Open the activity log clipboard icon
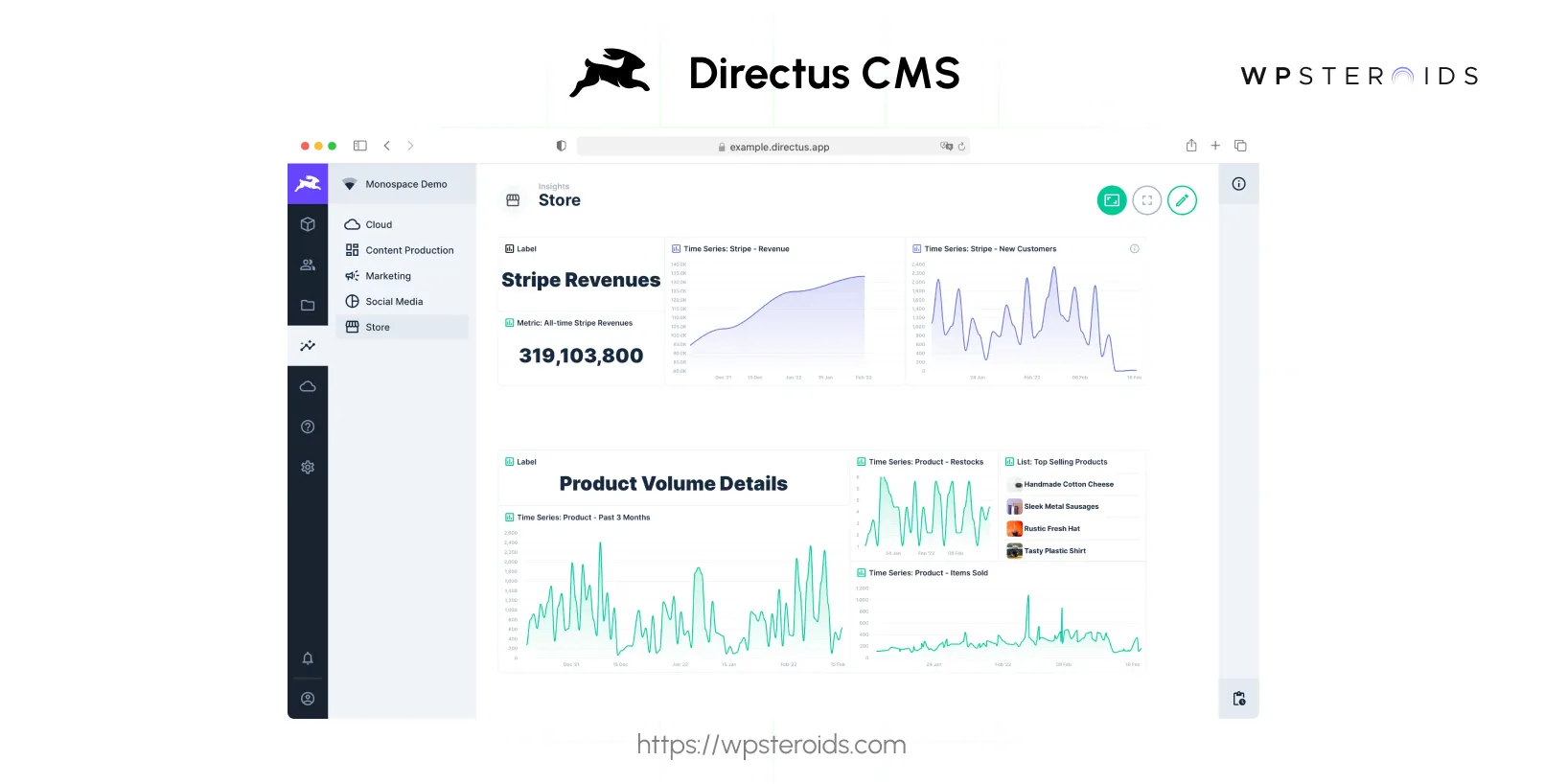Image resolution: width=1545 pixels, height=784 pixels. point(1239,699)
